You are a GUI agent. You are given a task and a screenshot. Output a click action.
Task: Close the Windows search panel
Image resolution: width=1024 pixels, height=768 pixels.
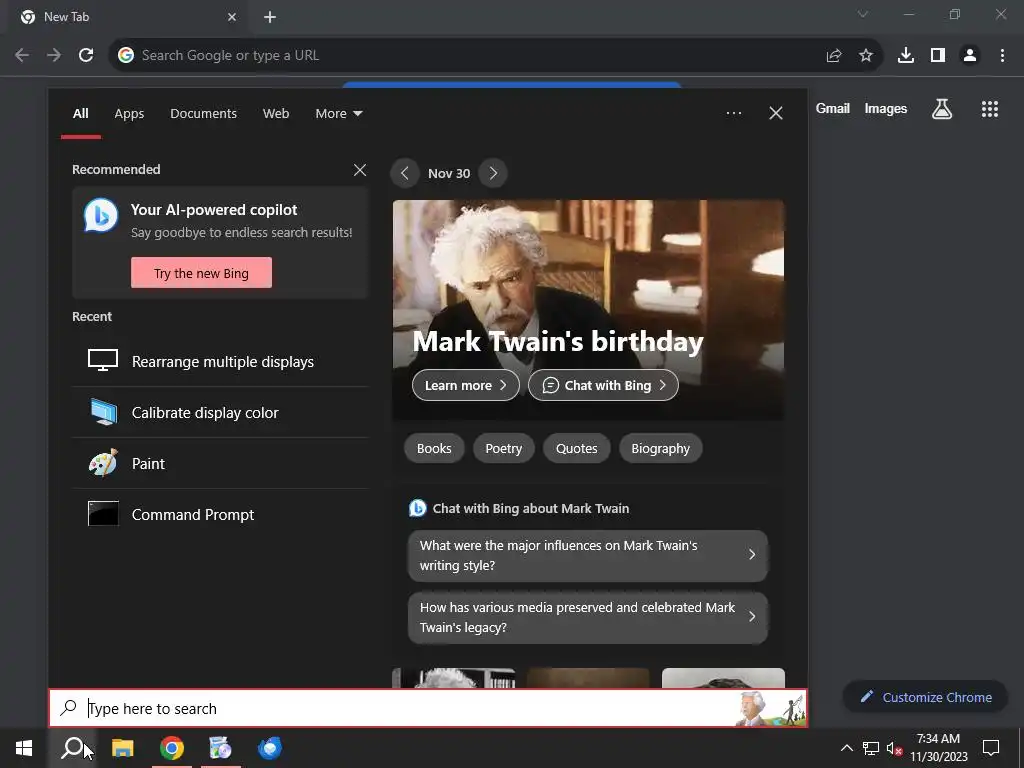(x=776, y=113)
